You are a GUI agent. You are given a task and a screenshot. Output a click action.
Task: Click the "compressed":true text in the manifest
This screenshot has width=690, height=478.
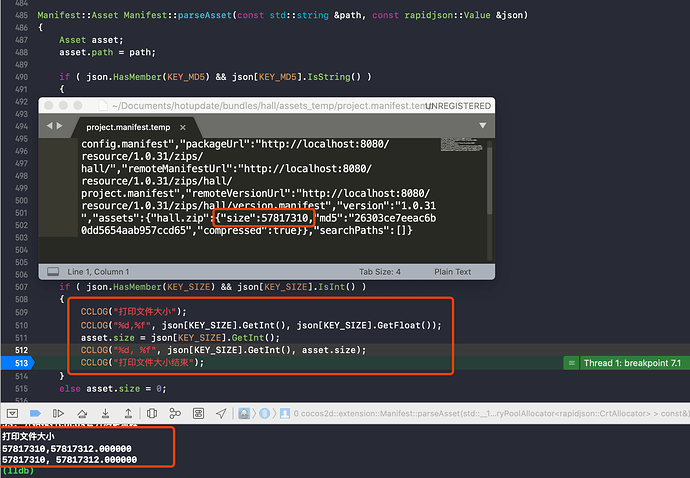(x=249, y=230)
